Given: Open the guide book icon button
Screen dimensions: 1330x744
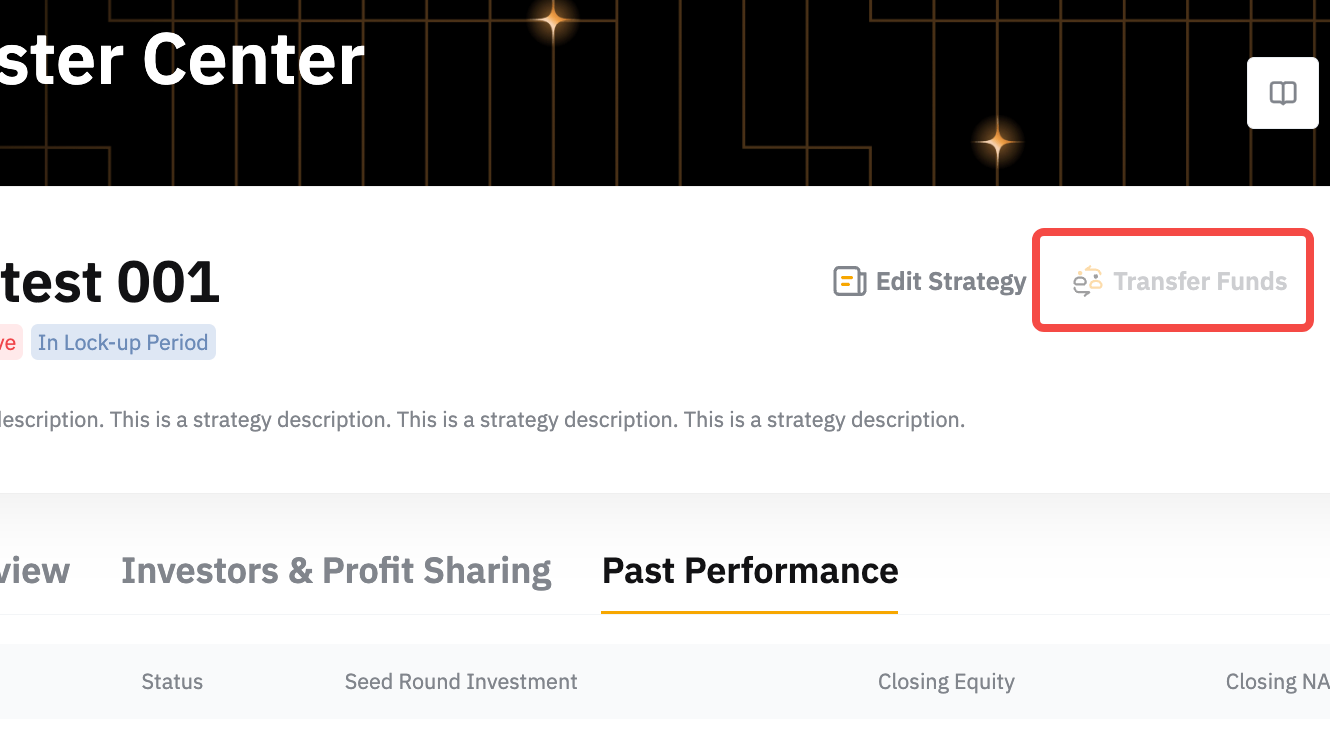Looking at the screenshot, I should coord(1282,93).
